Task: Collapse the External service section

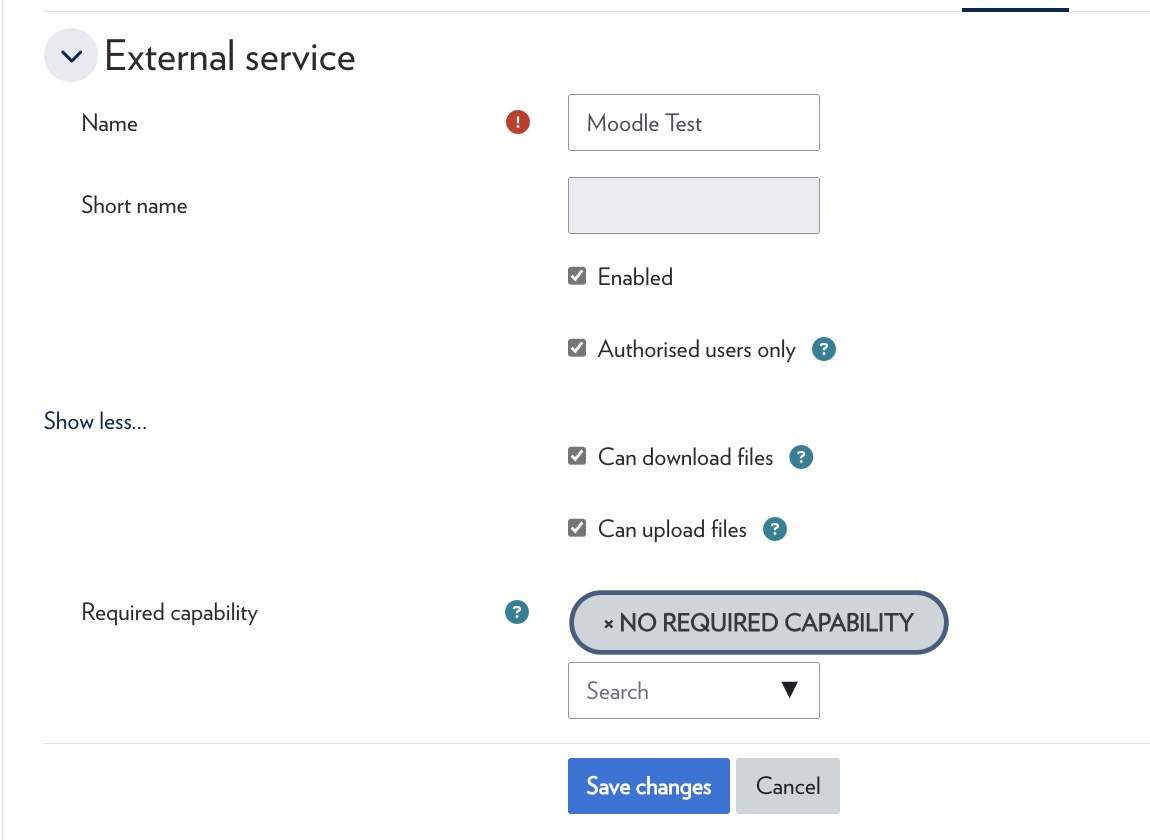Action: click(x=70, y=56)
